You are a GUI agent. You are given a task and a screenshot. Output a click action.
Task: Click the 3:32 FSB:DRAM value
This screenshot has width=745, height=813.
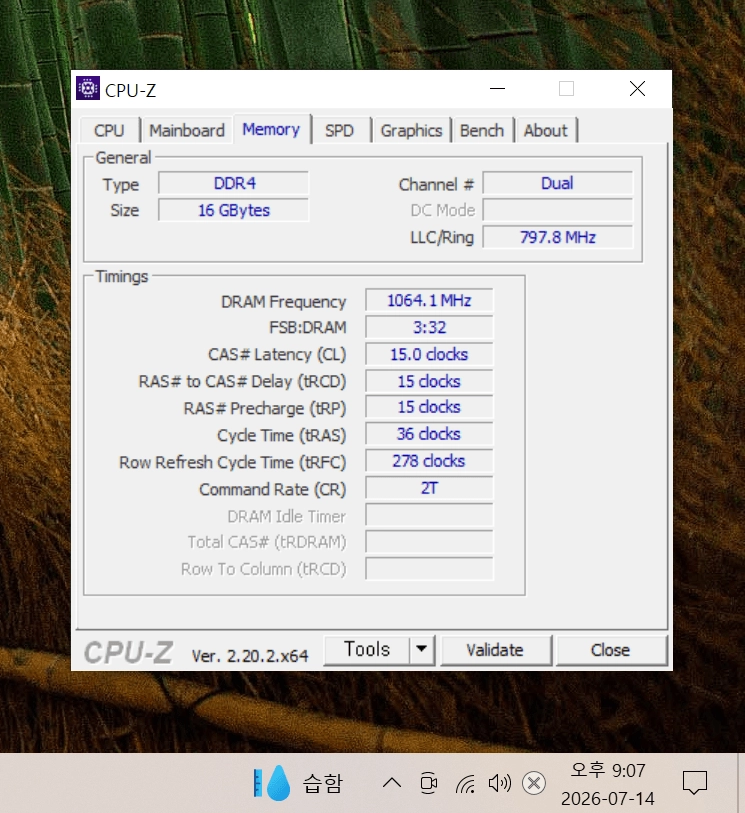point(429,327)
